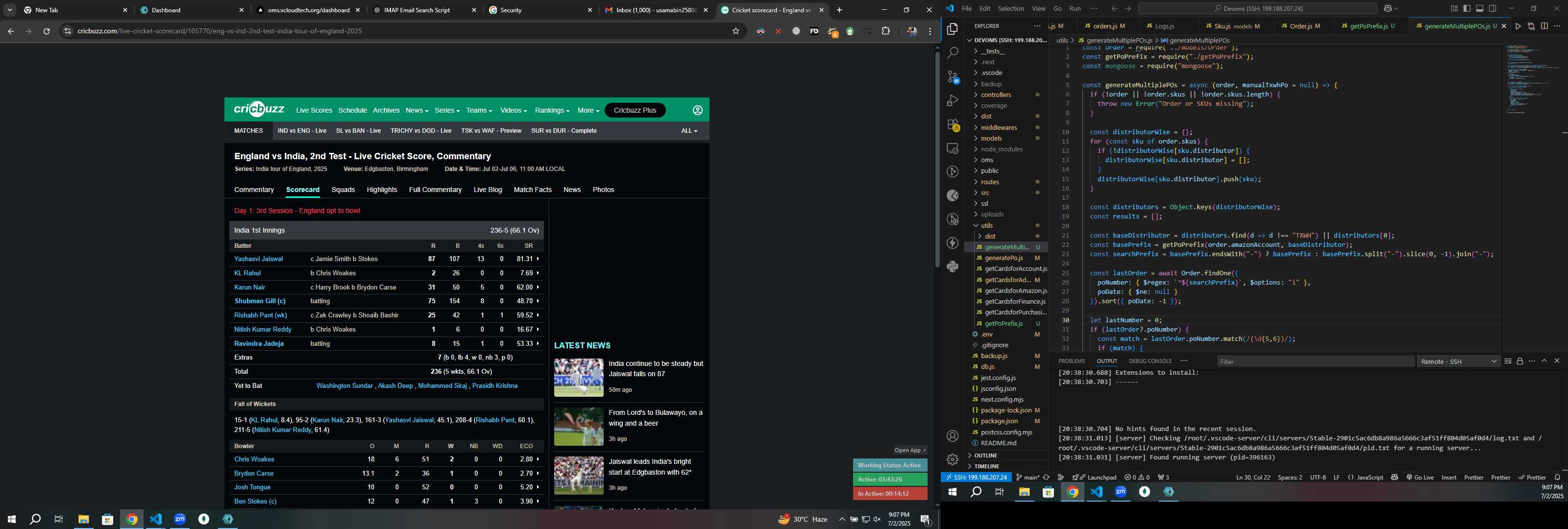Toggle Primary Side Bar in VS Code title bar
The width and height of the screenshot is (1568, 529).
click(x=1467, y=8)
